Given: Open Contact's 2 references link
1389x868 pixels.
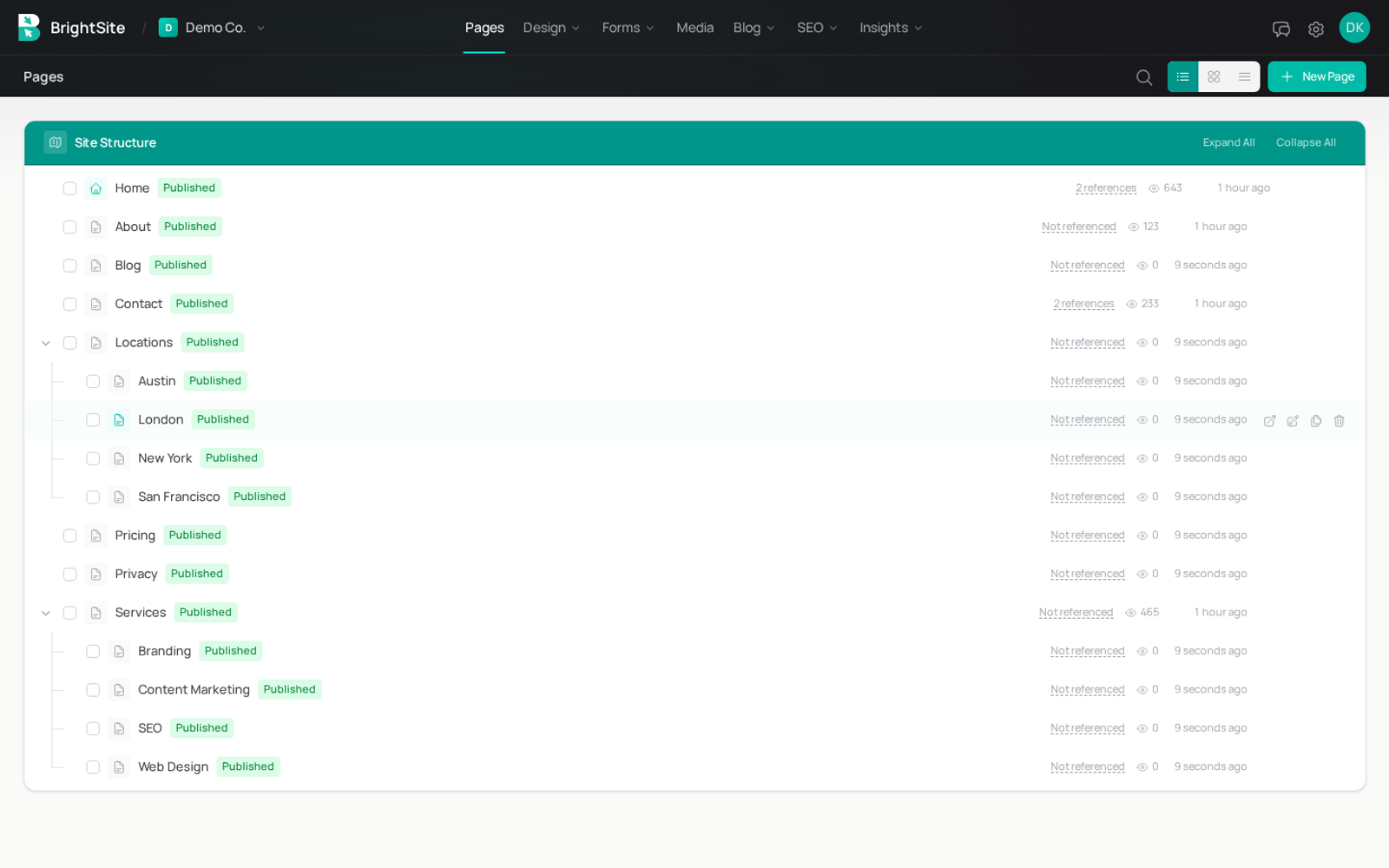Looking at the screenshot, I should (1083, 304).
